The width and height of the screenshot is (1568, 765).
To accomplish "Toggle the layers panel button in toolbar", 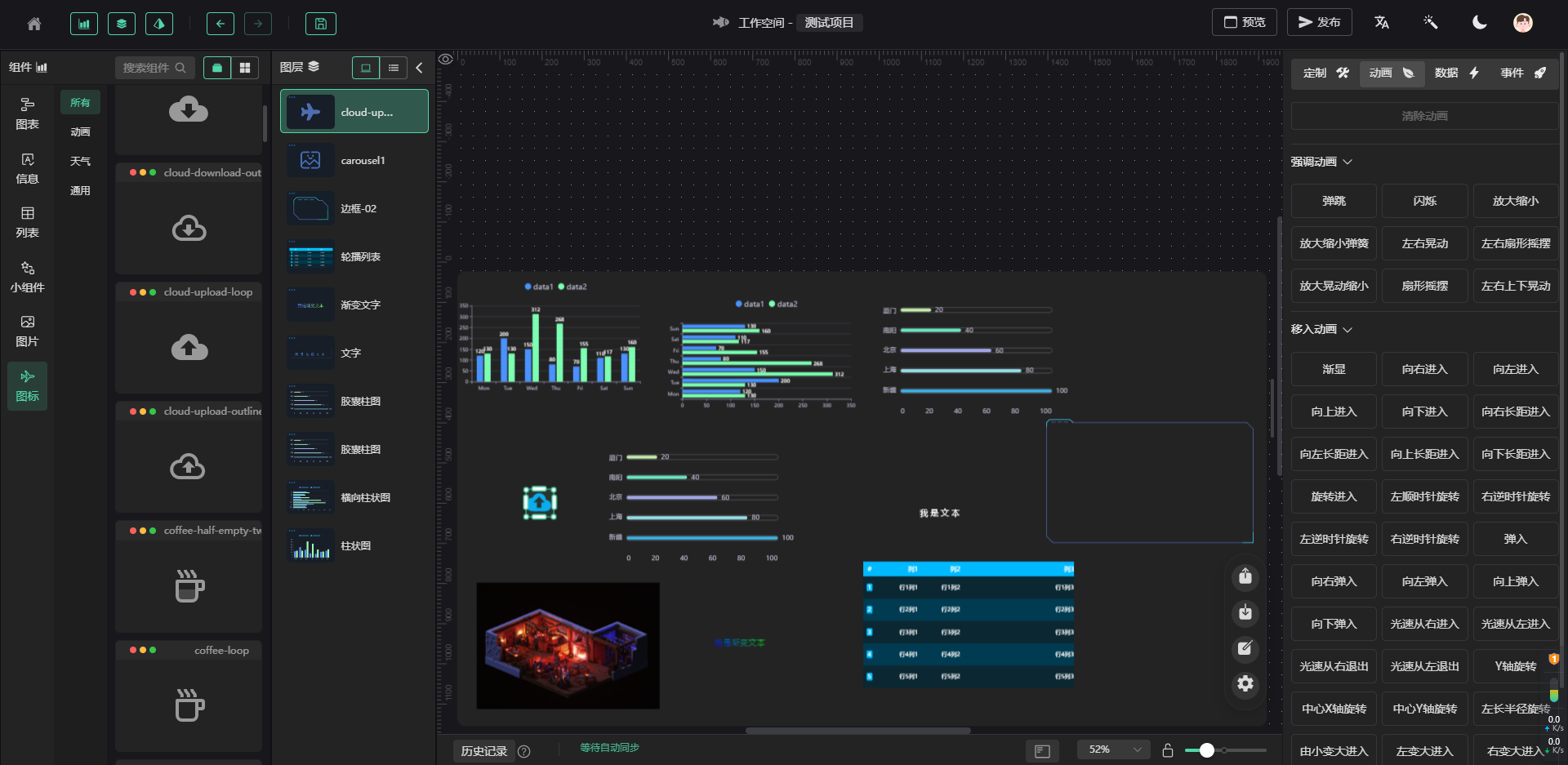I will pyautogui.click(x=122, y=24).
